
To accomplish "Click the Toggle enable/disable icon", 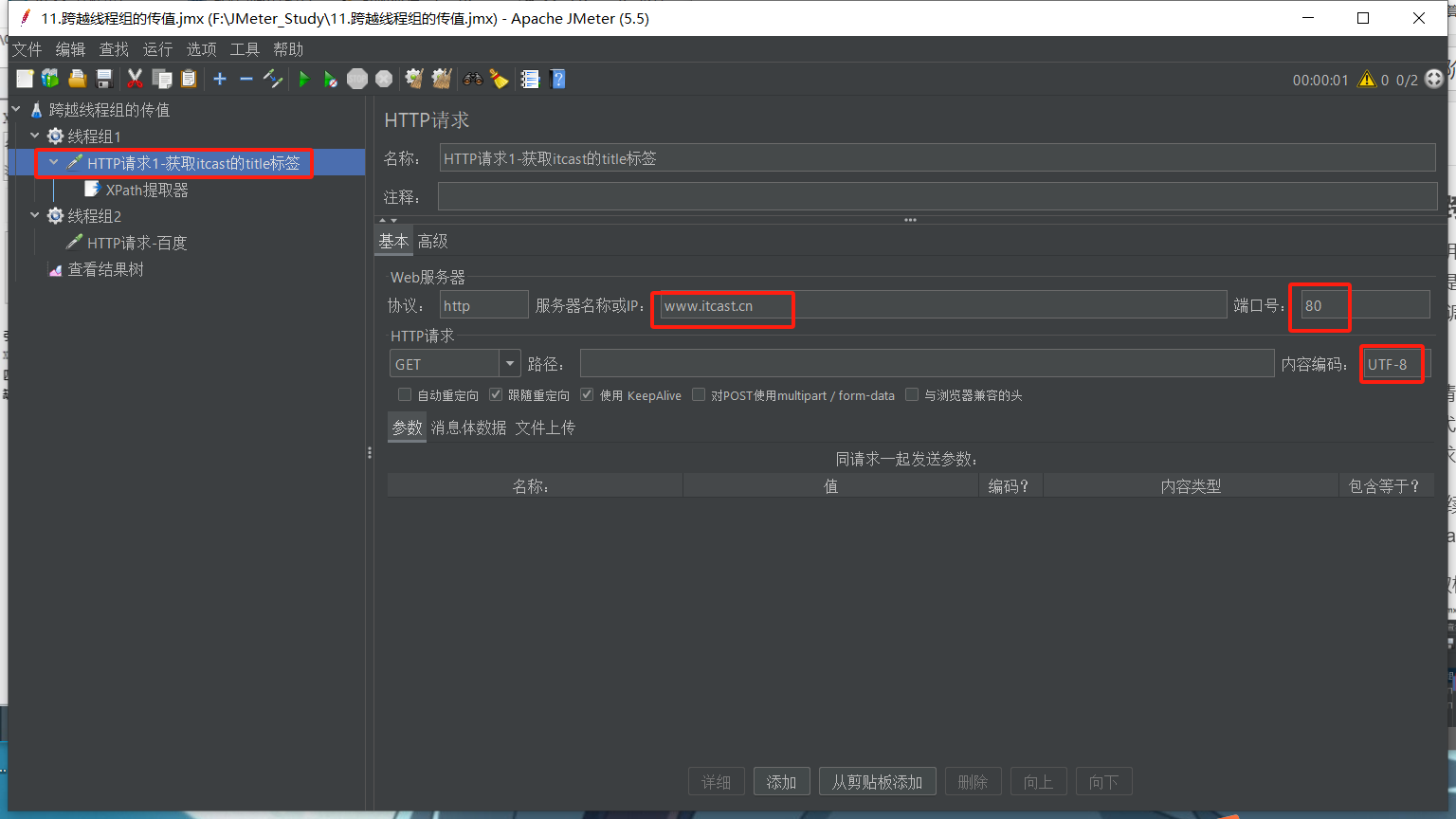I will point(273,79).
